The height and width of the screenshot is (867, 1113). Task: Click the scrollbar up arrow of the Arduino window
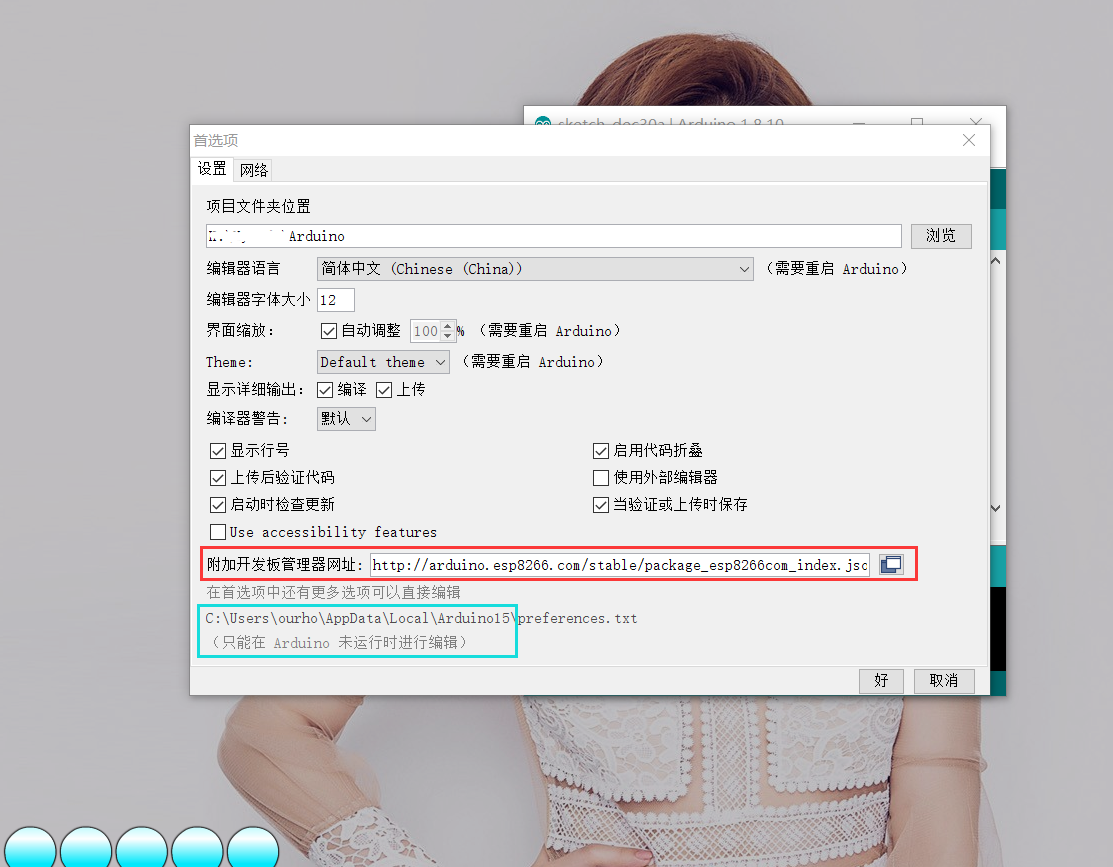click(x=995, y=259)
